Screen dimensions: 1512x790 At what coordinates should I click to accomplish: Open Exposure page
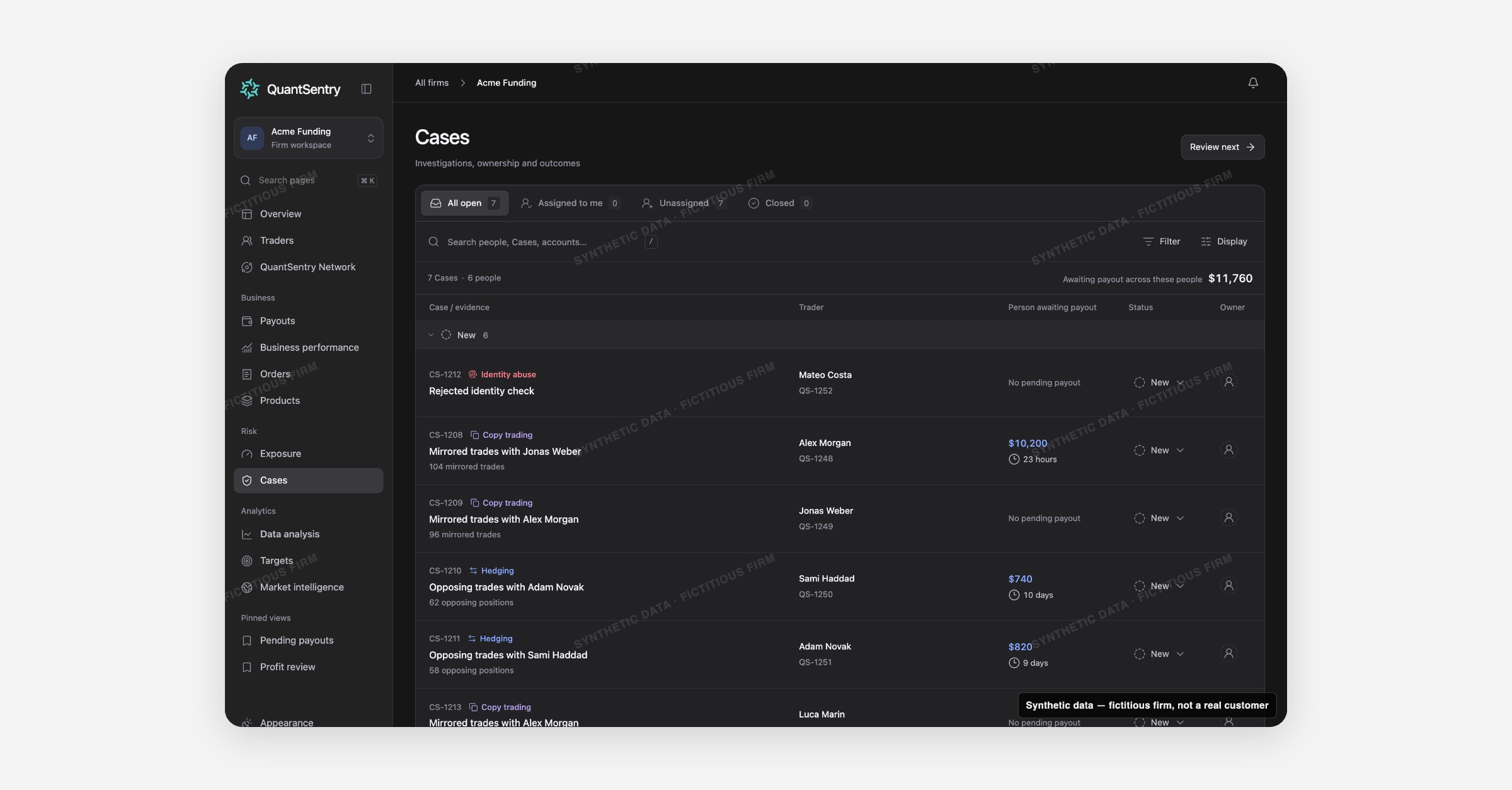click(x=308, y=454)
